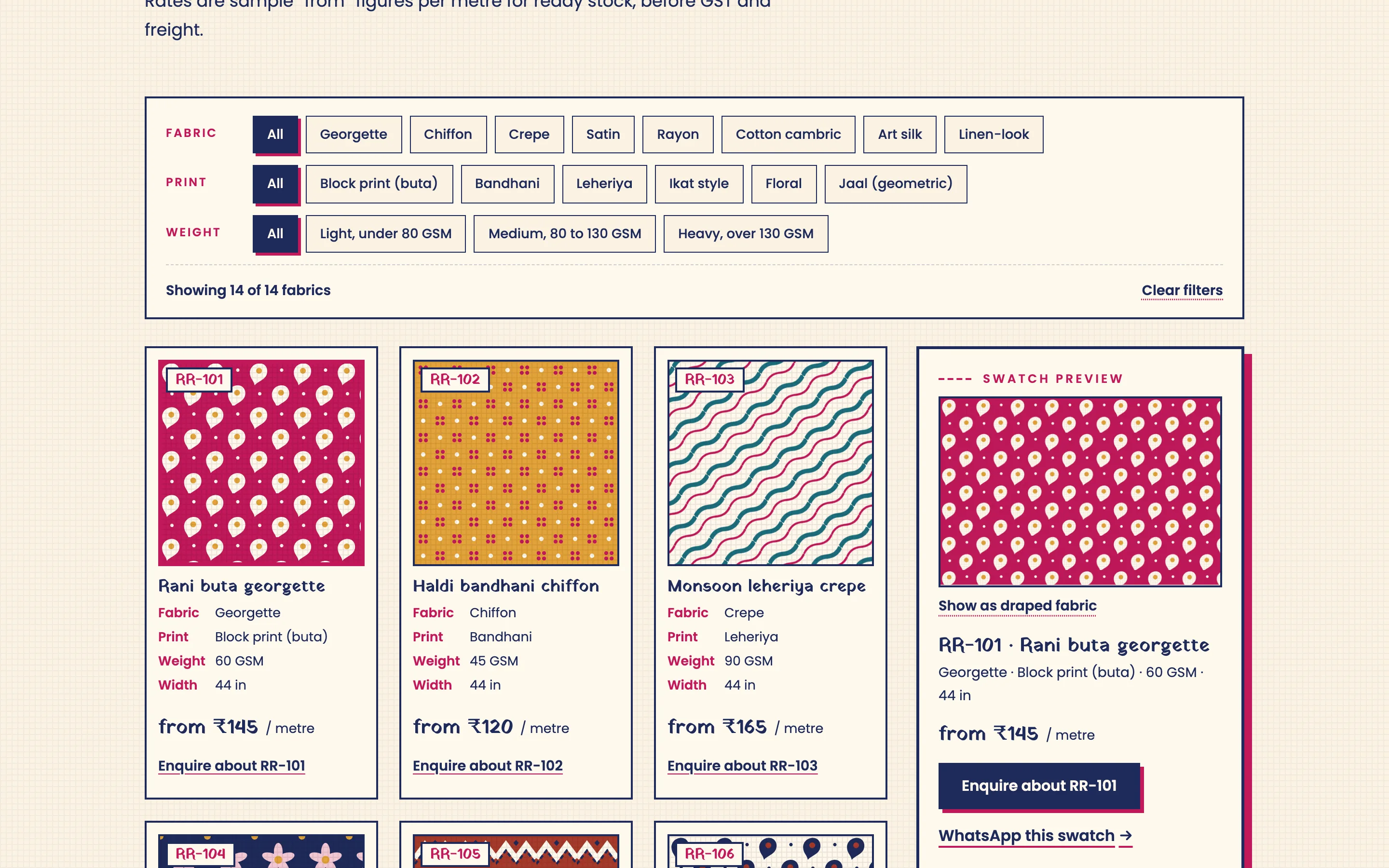Filter by Heavy, over 130 GSM
Image resolution: width=1389 pixels, height=868 pixels.
tap(746, 234)
